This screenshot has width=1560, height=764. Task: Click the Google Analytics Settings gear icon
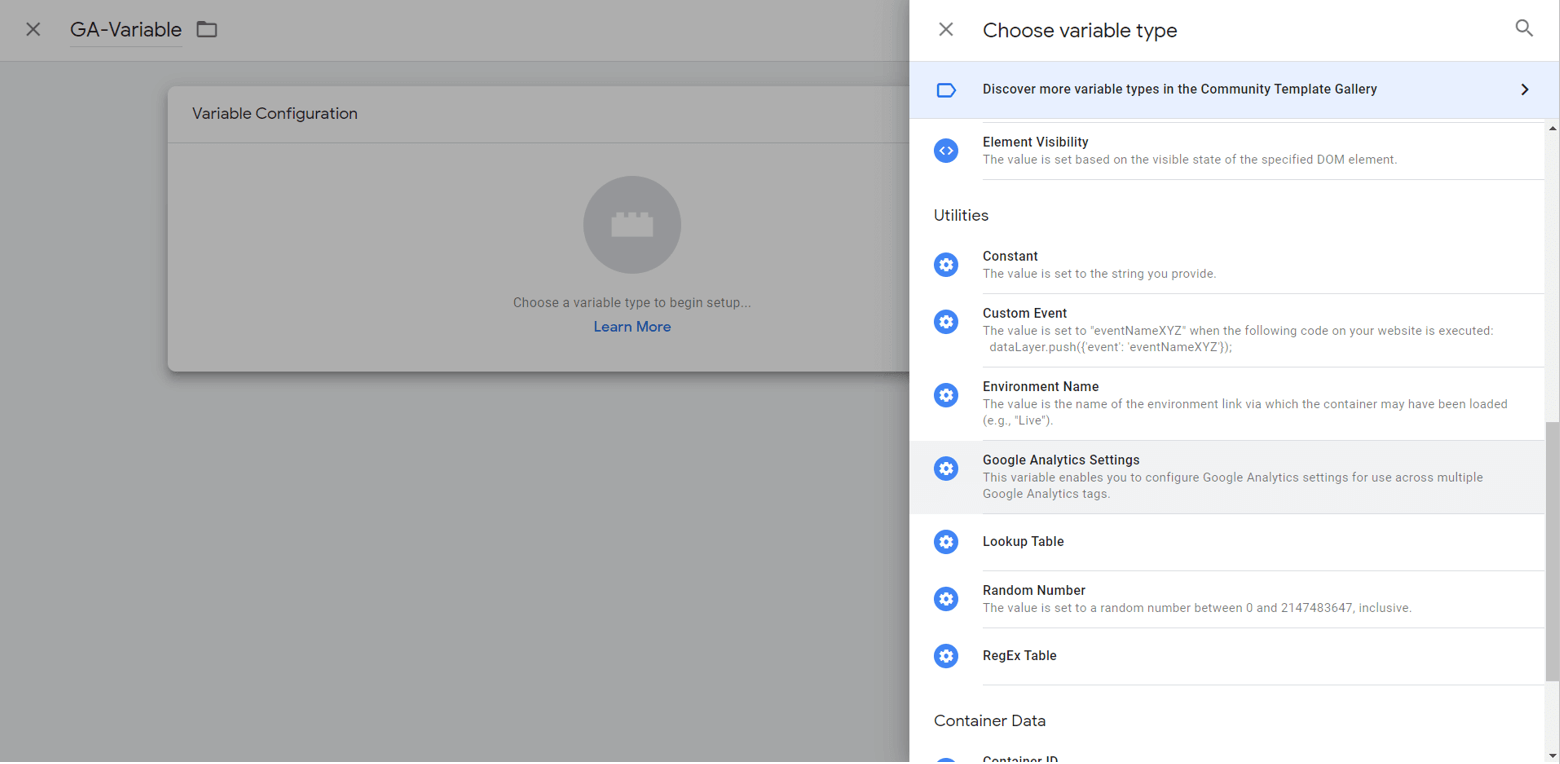click(945, 468)
